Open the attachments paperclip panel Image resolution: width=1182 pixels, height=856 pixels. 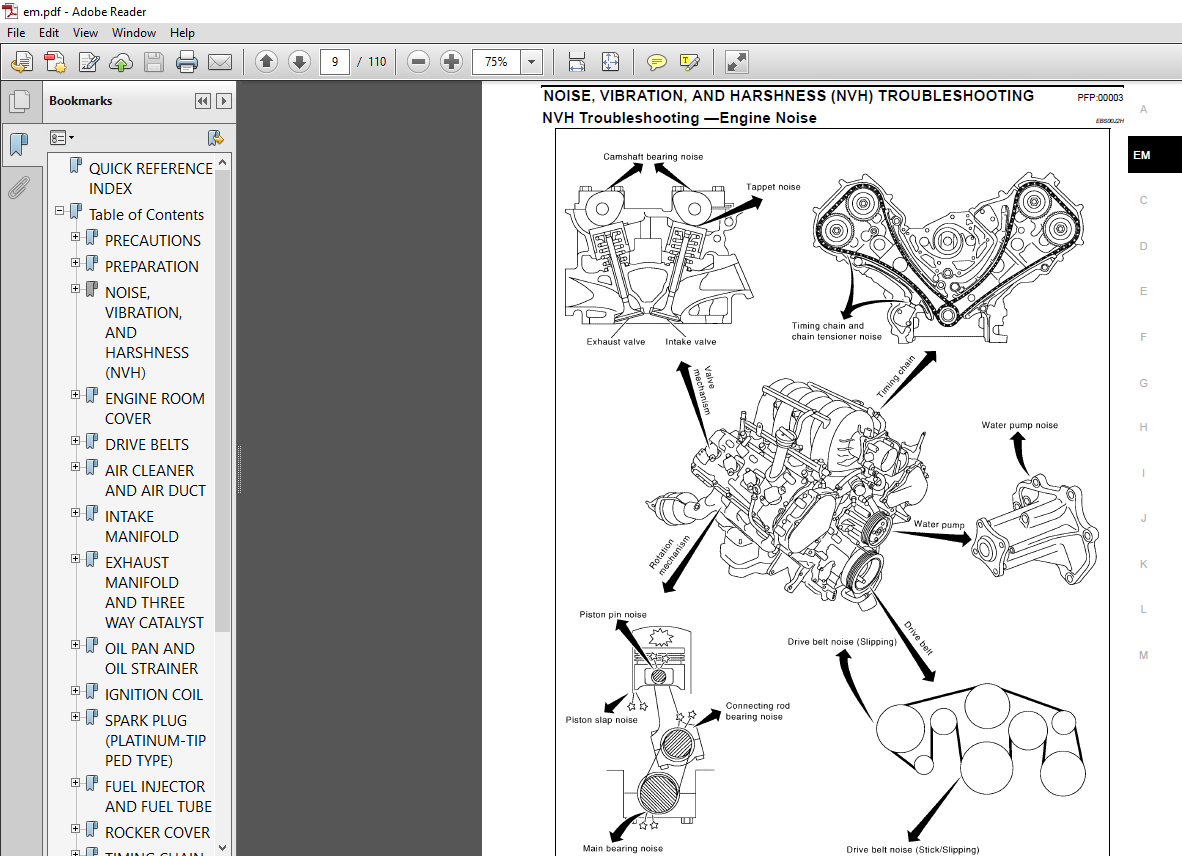point(19,187)
